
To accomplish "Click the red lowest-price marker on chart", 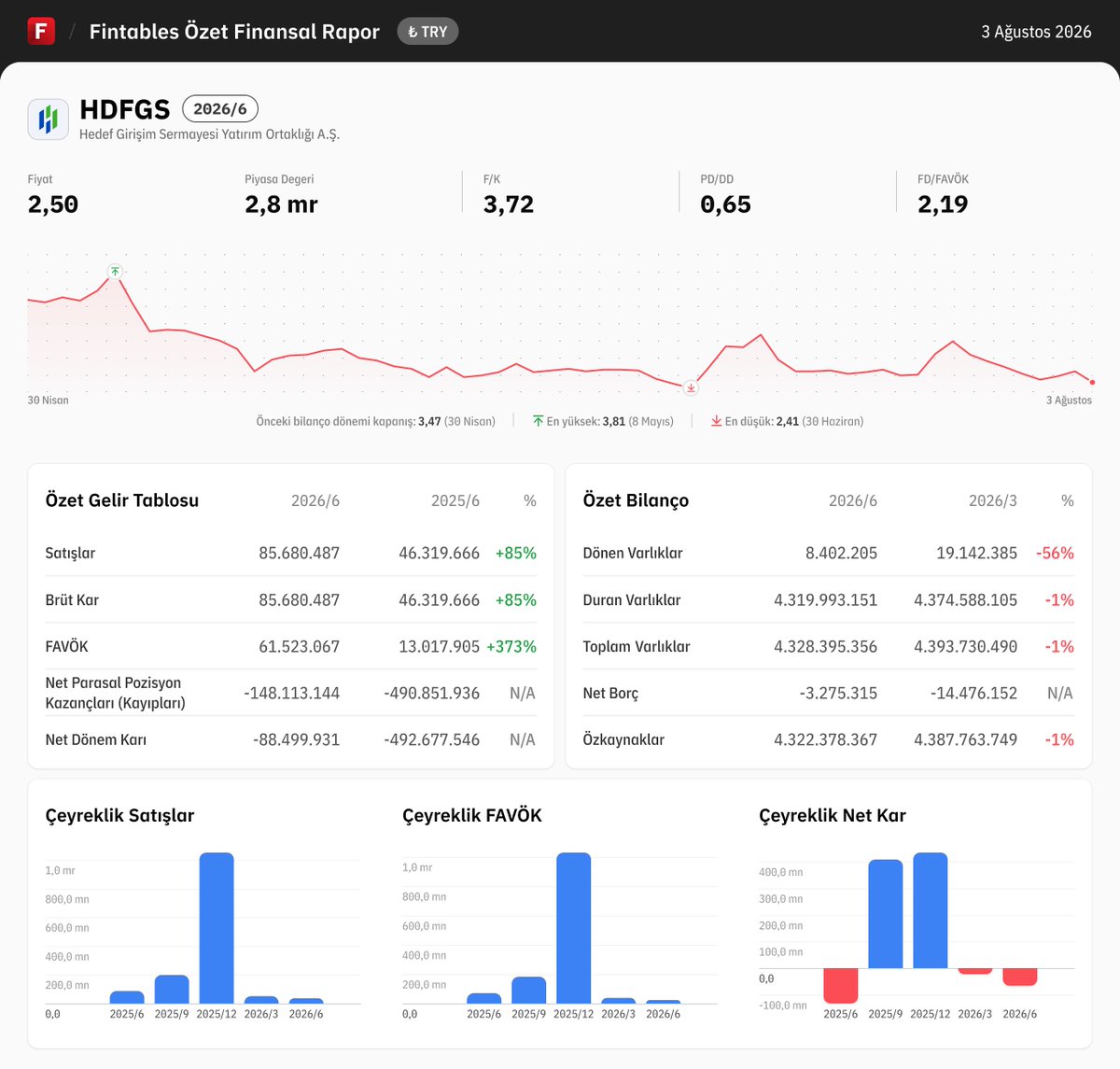I will 691,387.
